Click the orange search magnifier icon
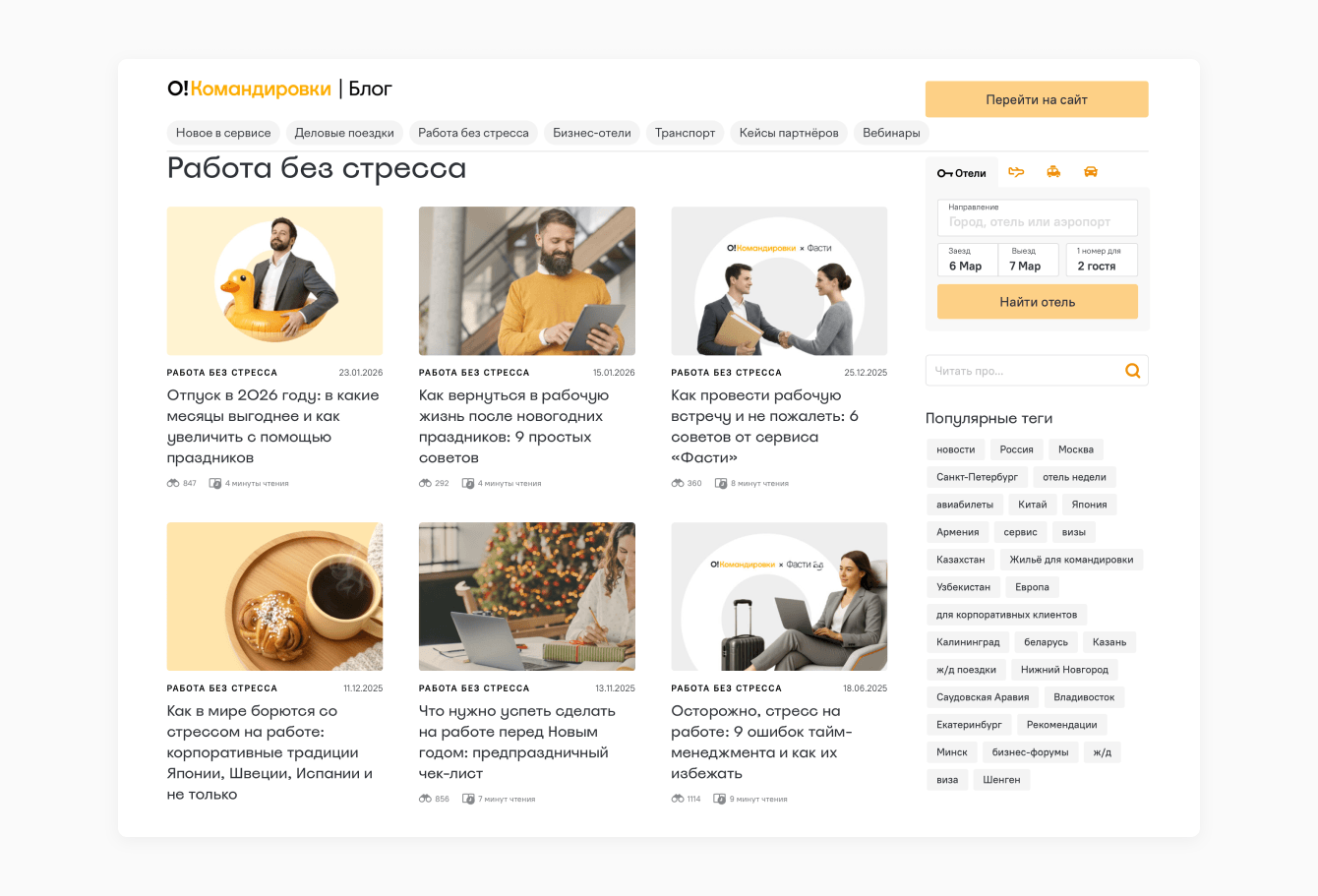 [1133, 371]
